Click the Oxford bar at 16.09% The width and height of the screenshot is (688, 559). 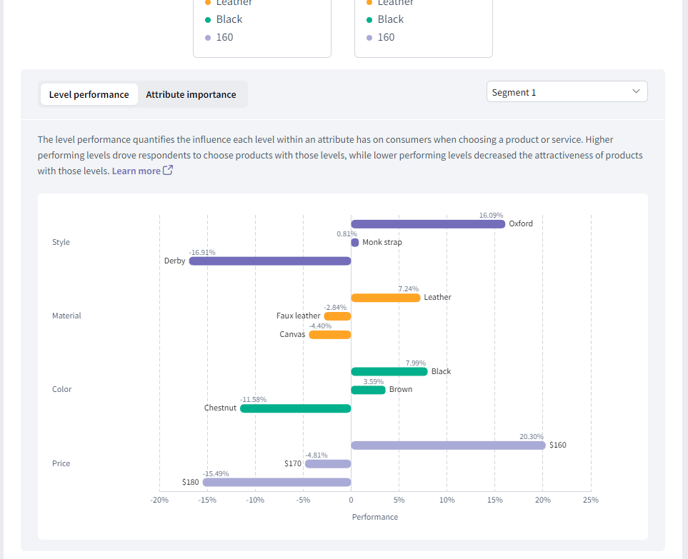pos(428,224)
